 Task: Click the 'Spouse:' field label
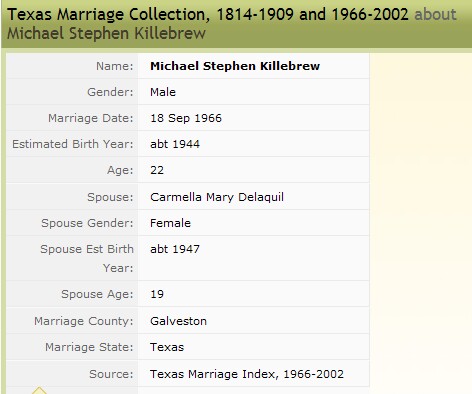point(110,197)
